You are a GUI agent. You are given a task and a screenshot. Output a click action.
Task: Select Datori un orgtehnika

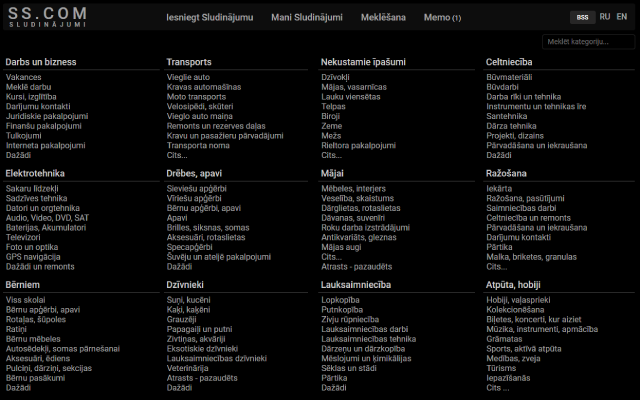44,208
